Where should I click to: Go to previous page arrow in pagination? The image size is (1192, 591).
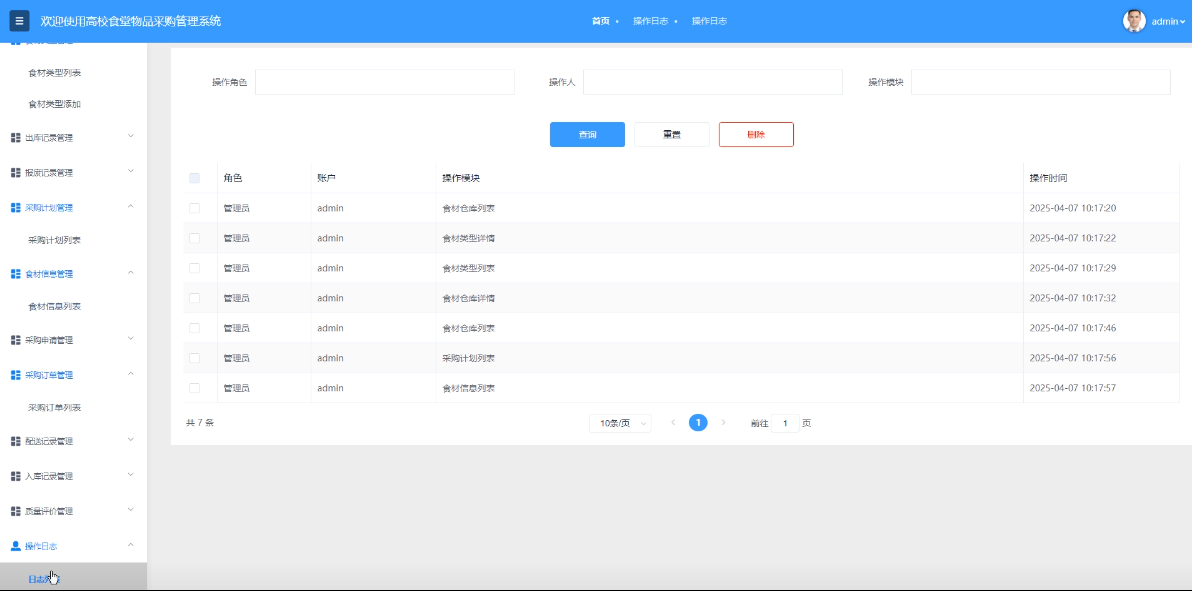[673, 423]
